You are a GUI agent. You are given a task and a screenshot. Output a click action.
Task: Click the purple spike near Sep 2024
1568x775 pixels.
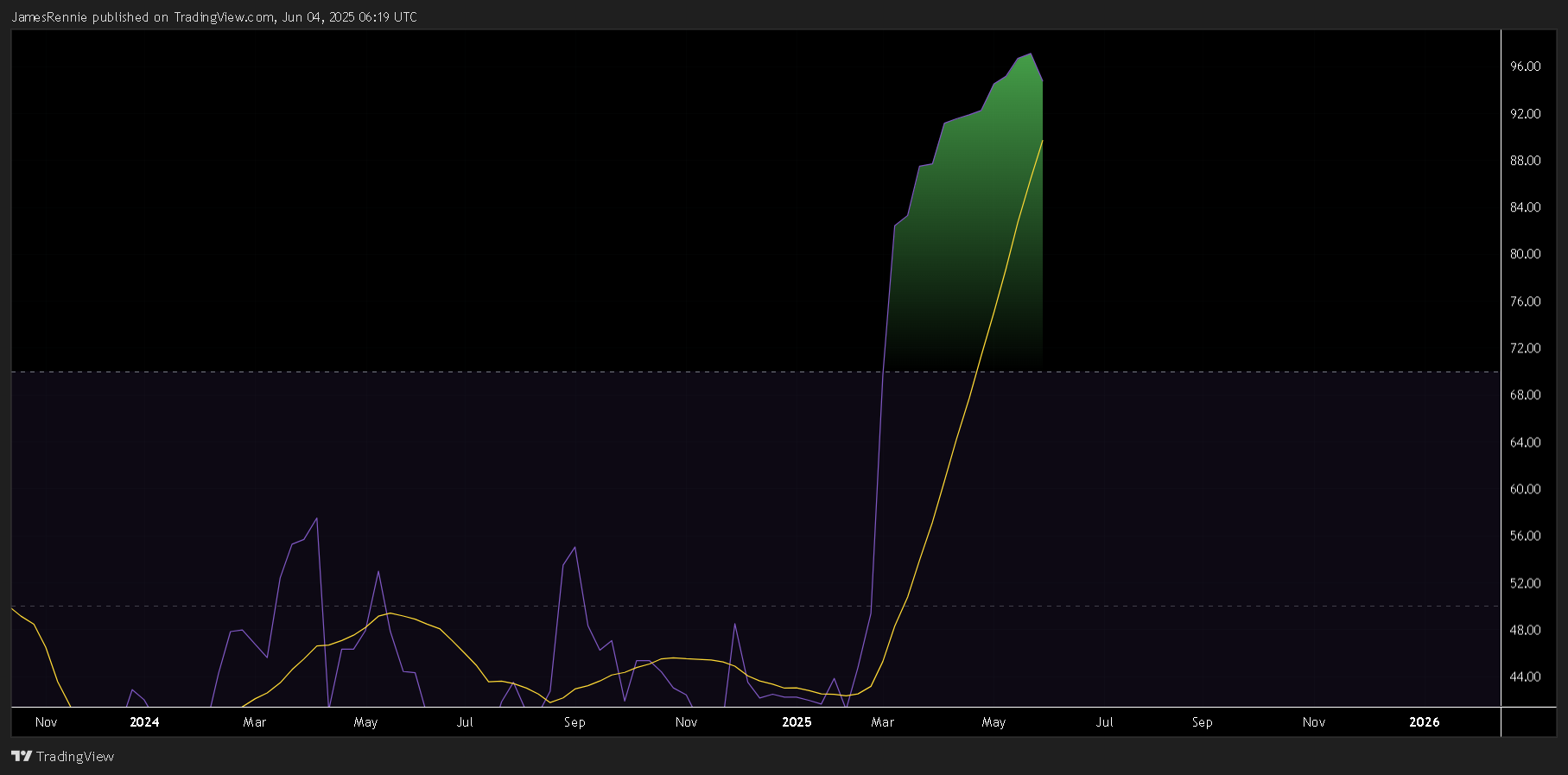[x=575, y=547]
